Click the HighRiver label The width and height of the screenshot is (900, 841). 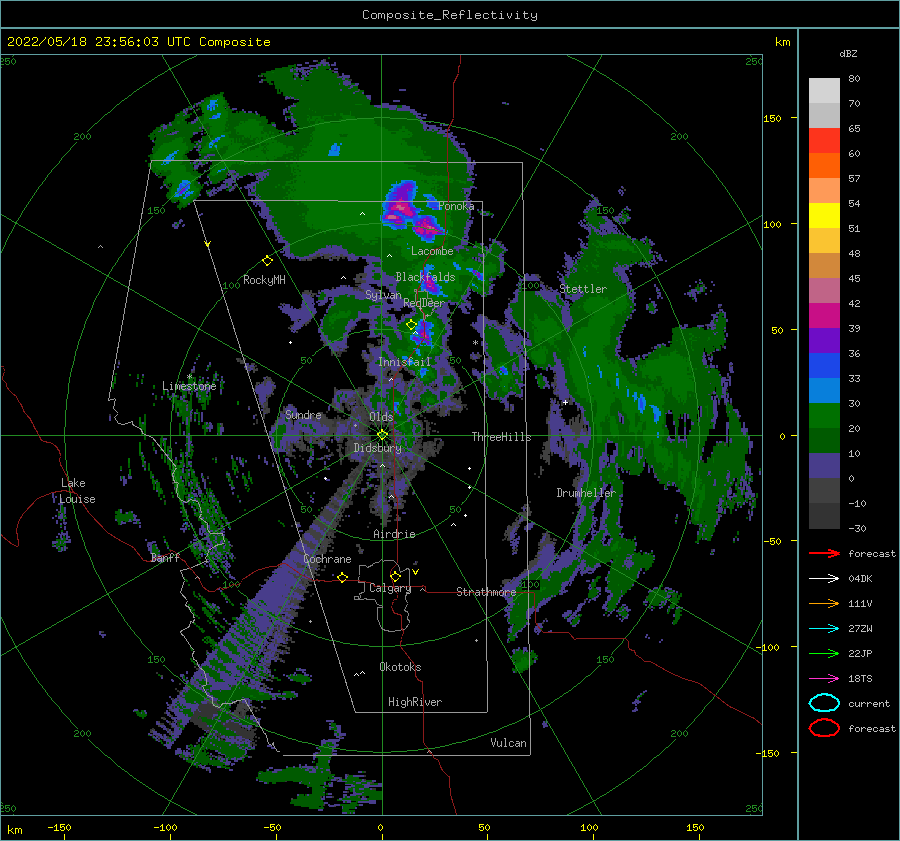415,702
